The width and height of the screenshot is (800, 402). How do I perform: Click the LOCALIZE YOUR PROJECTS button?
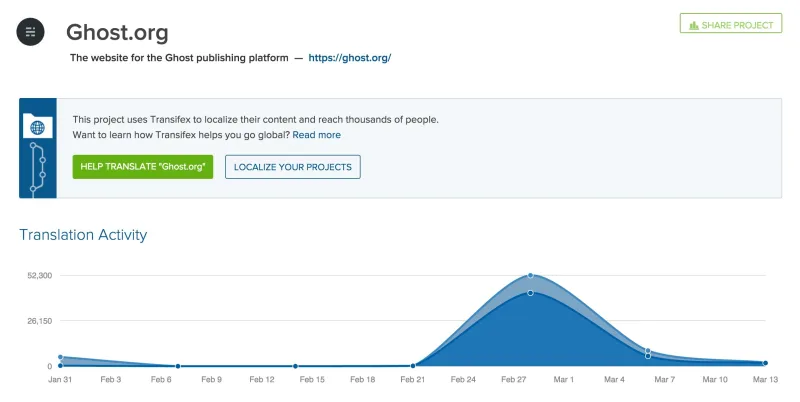292,167
